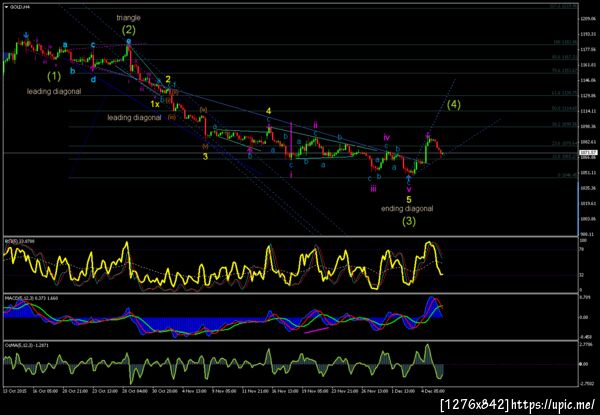Select the yellow 4 wave label
Viewport: 600px width, 415px height.
point(269,111)
